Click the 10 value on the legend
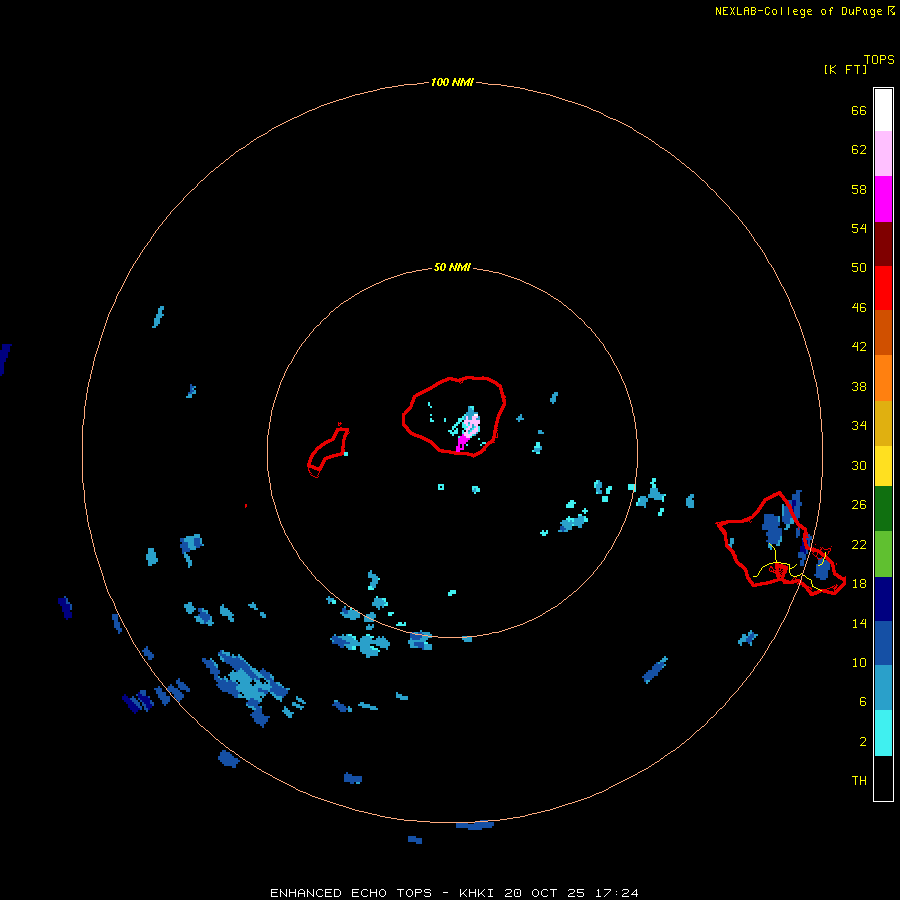Screen dimensions: 900x900 coord(859,662)
